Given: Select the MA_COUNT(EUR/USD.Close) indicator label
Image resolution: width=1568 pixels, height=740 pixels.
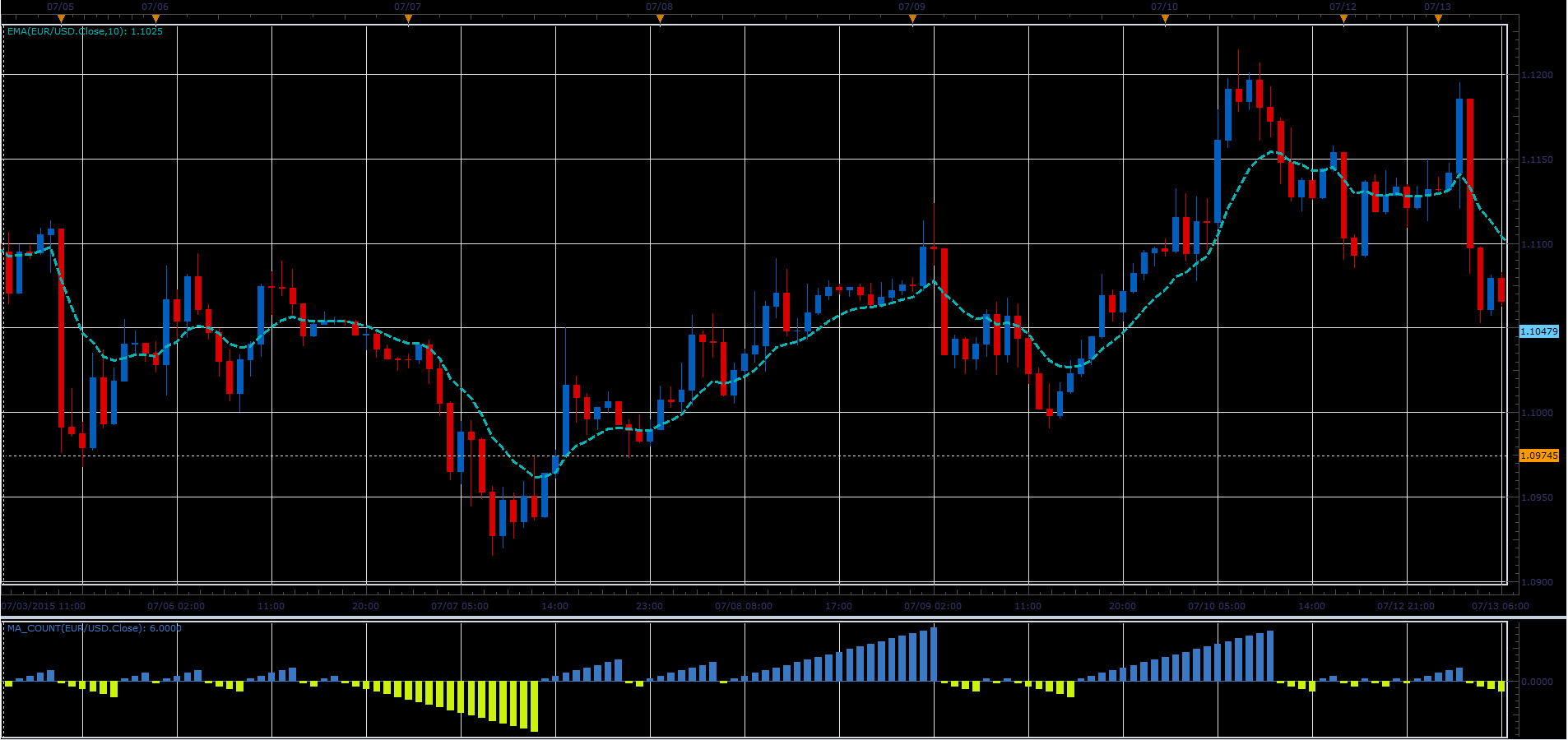Looking at the screenshot, I should point(94,628).
